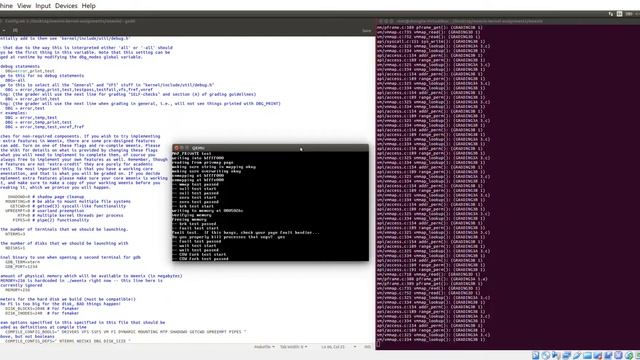This screenshot has height=360, width=640.
Task: Open the Devices menu
Action: [66, 6]
